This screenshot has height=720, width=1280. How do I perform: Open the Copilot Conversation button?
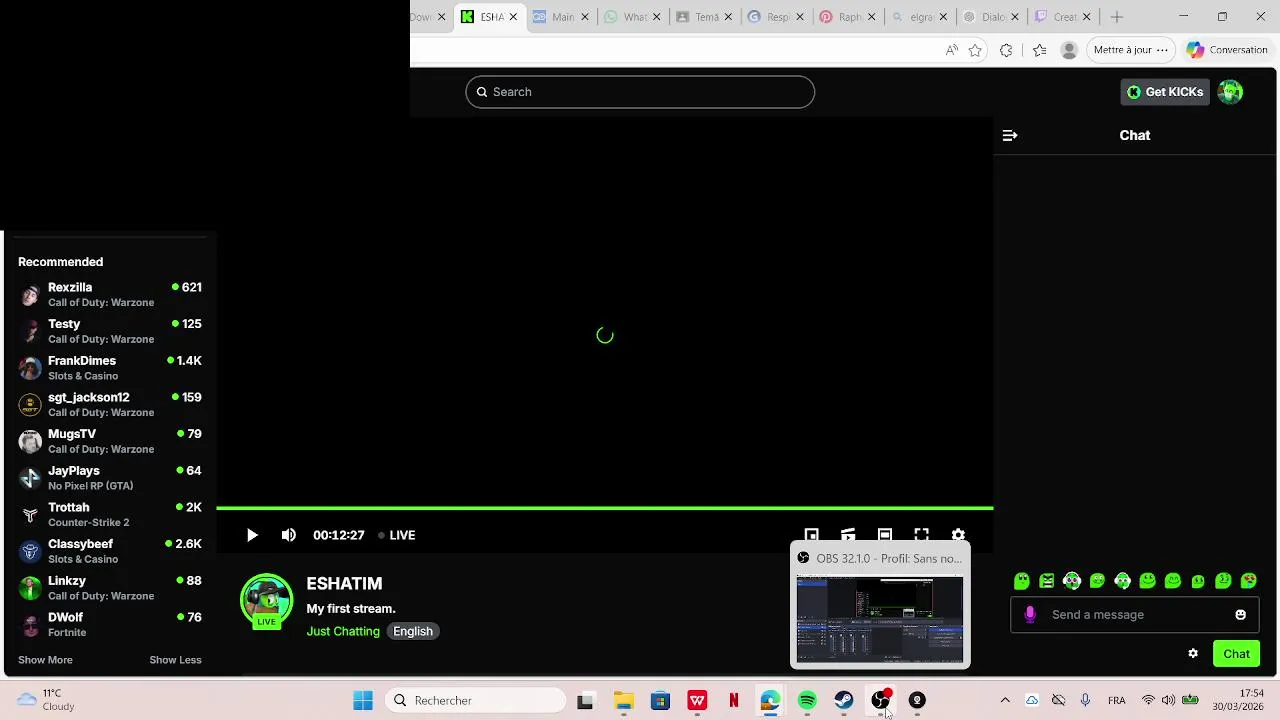click(x=1227, y=50)
